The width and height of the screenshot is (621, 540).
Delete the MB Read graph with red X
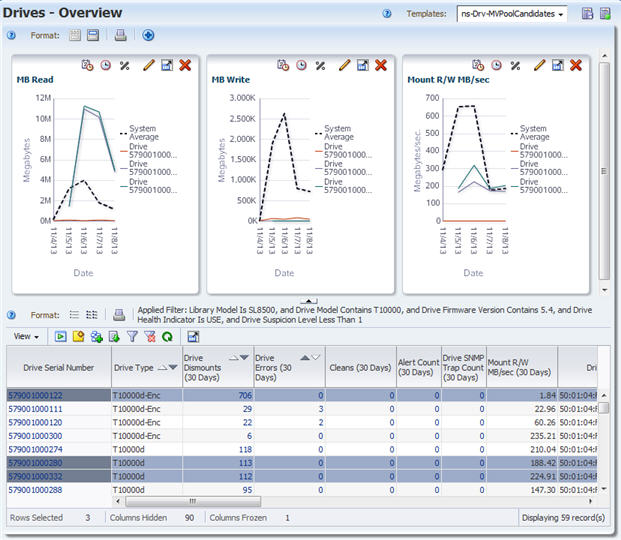[x=185, y=65]
